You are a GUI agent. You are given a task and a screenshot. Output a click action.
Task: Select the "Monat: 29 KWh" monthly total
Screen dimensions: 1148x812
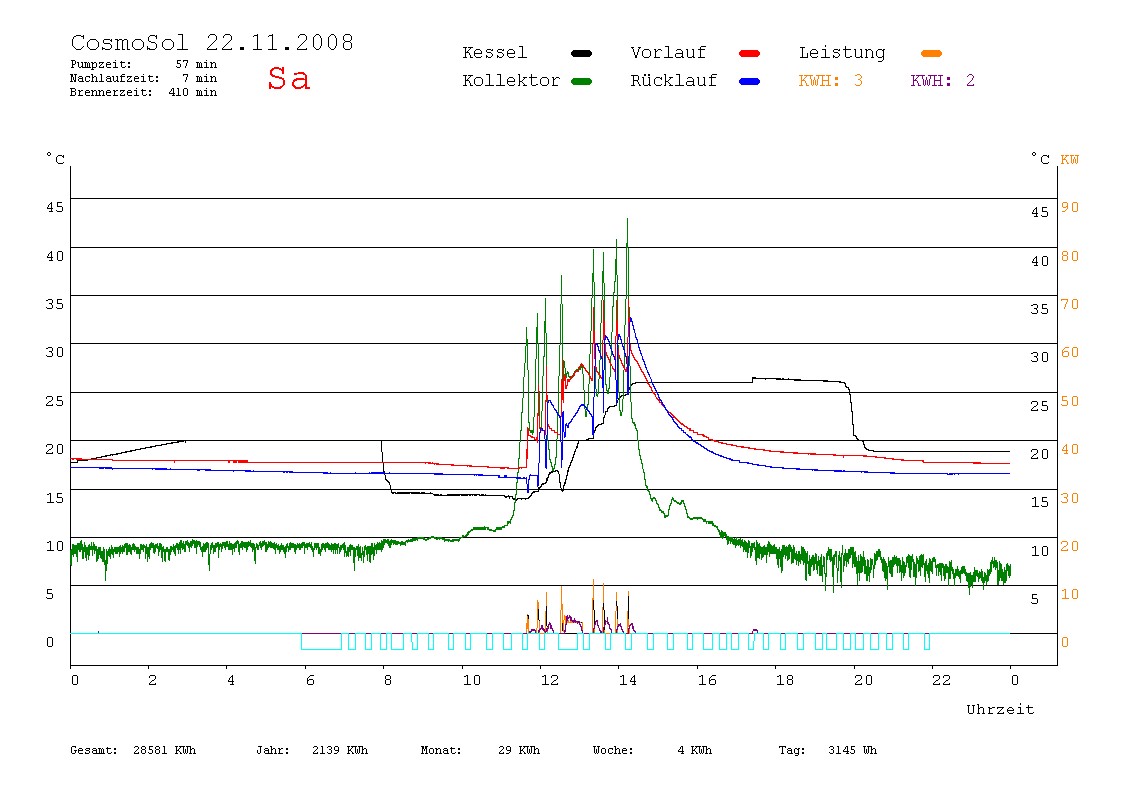pyautogui.click(x=480, y=750)
